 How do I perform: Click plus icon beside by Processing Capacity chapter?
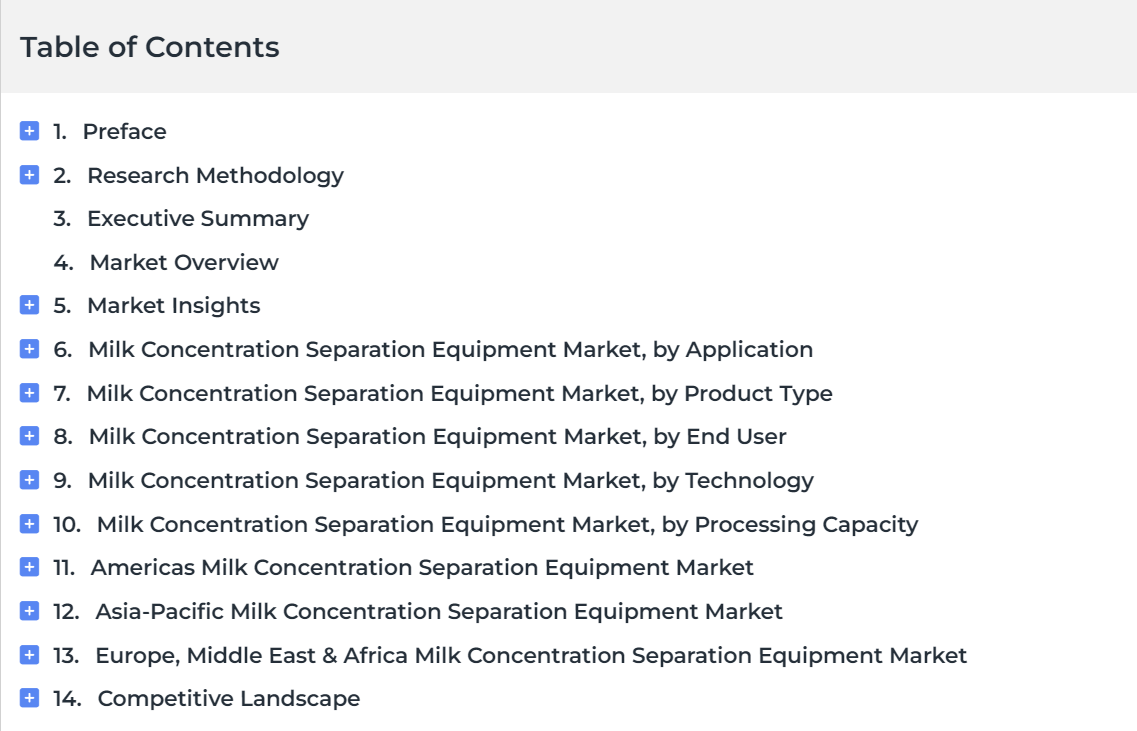(x=29, y=524)
